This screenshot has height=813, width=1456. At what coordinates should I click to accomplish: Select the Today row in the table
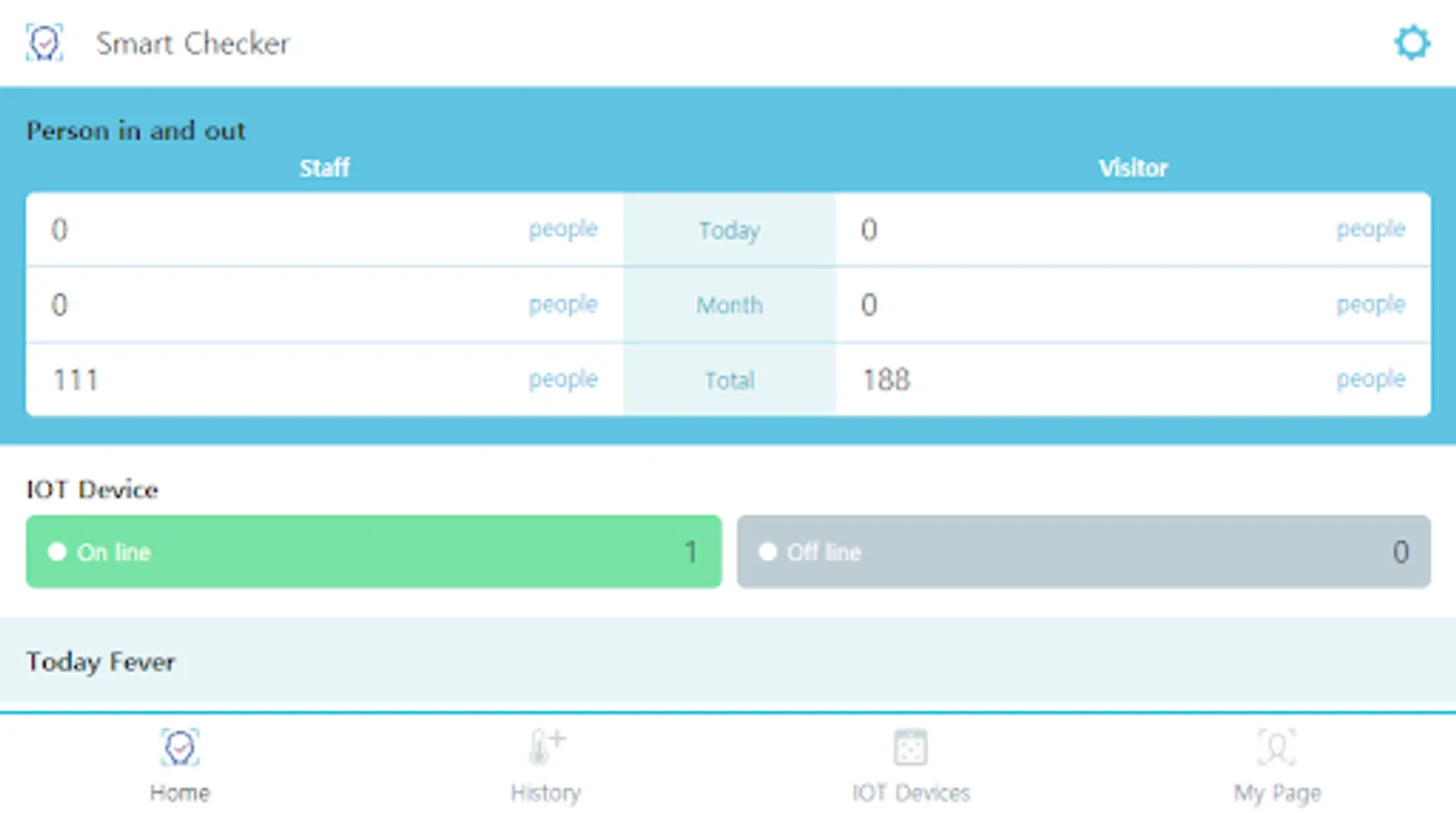pos(728,229)
